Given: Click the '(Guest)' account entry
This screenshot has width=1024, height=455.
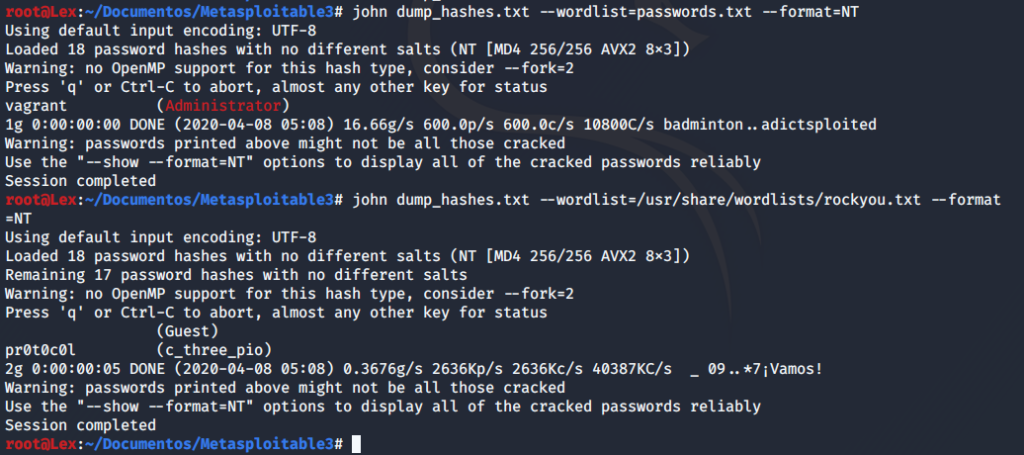Looking at the screenshot, I should (x=188, y=332).
